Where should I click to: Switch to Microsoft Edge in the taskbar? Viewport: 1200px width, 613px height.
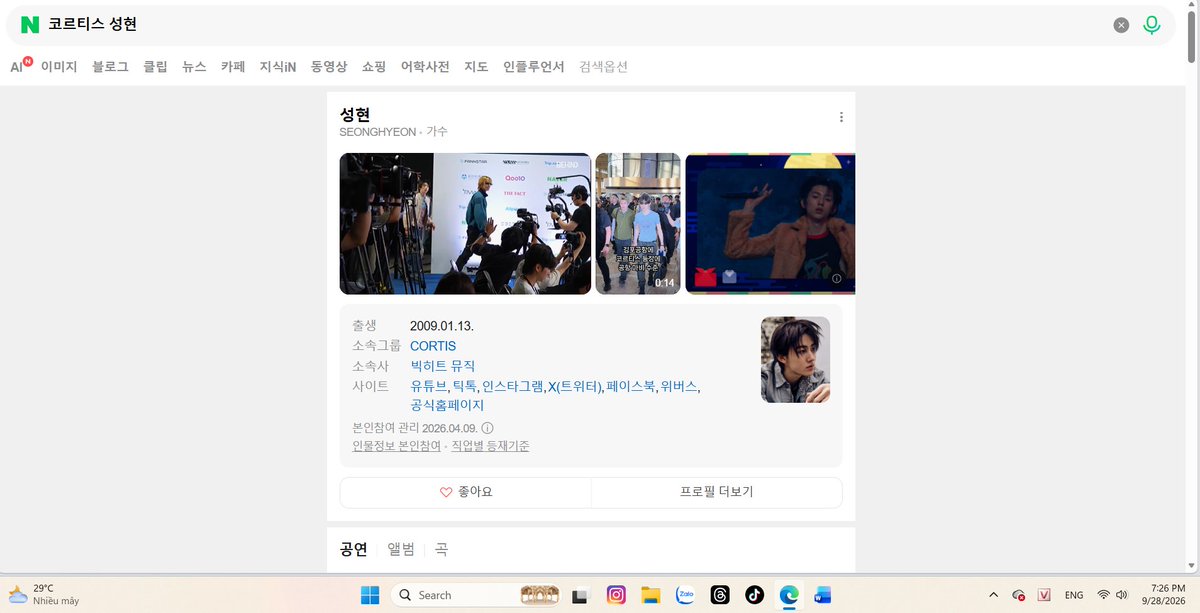(788, 595)
